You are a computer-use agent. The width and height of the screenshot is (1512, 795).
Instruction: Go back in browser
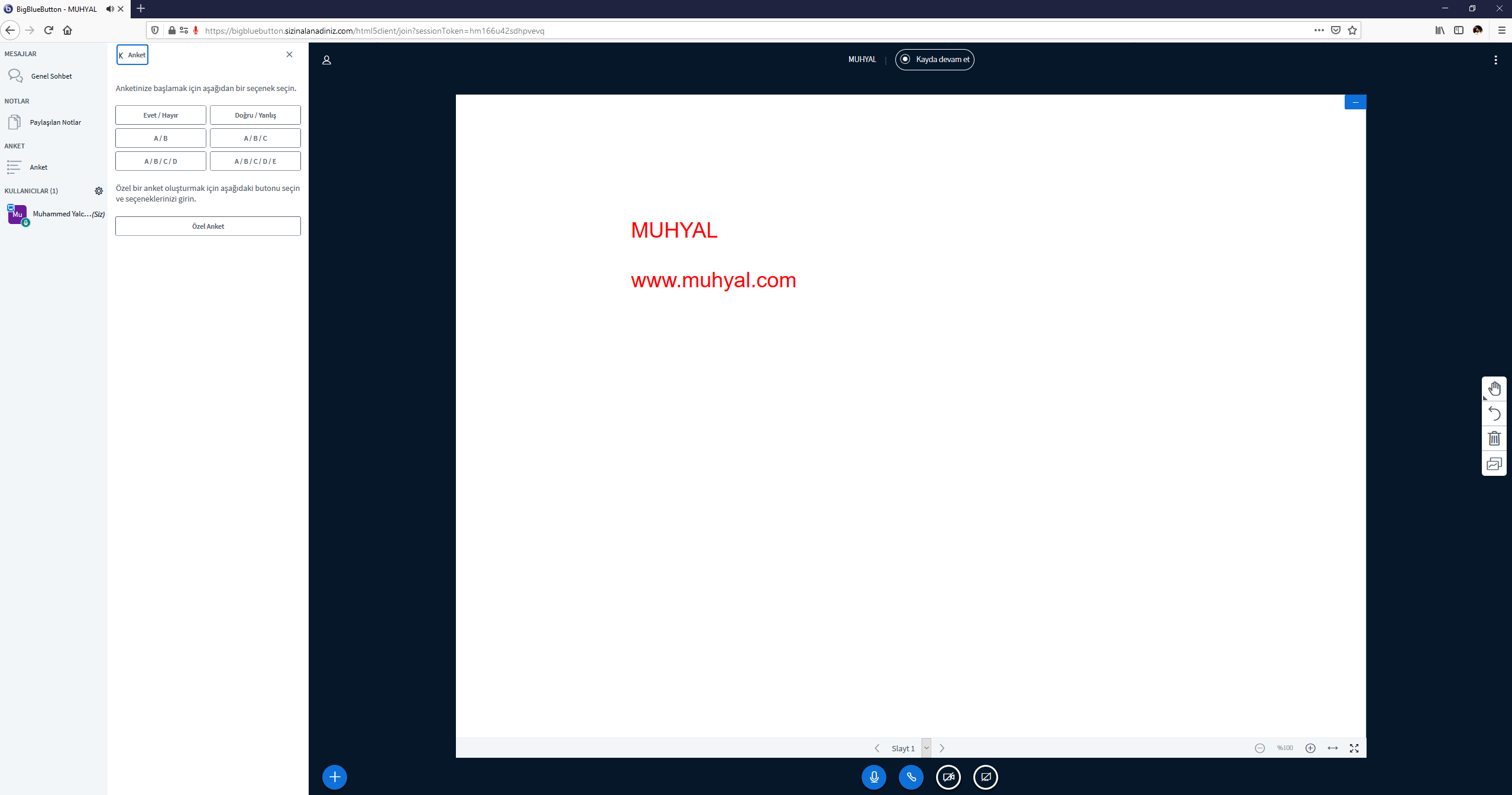click(10, 30)
